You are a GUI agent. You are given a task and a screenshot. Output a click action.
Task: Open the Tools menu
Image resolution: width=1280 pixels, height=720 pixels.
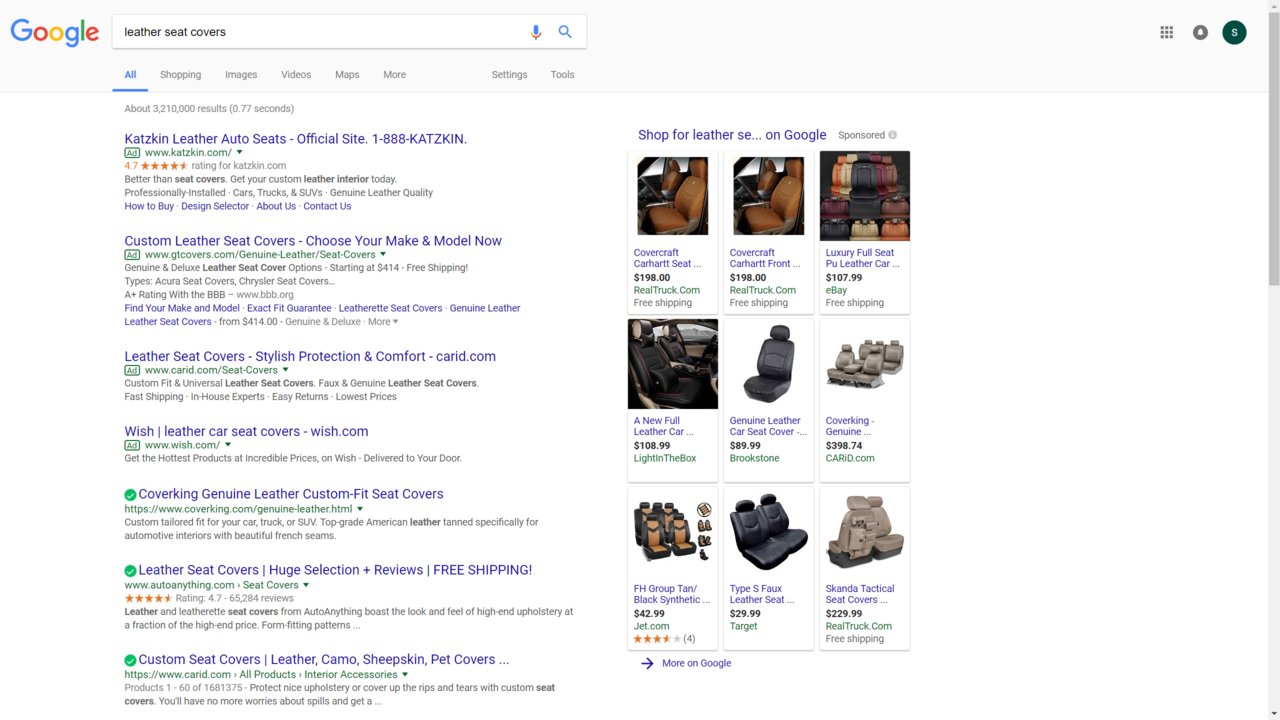562,75
